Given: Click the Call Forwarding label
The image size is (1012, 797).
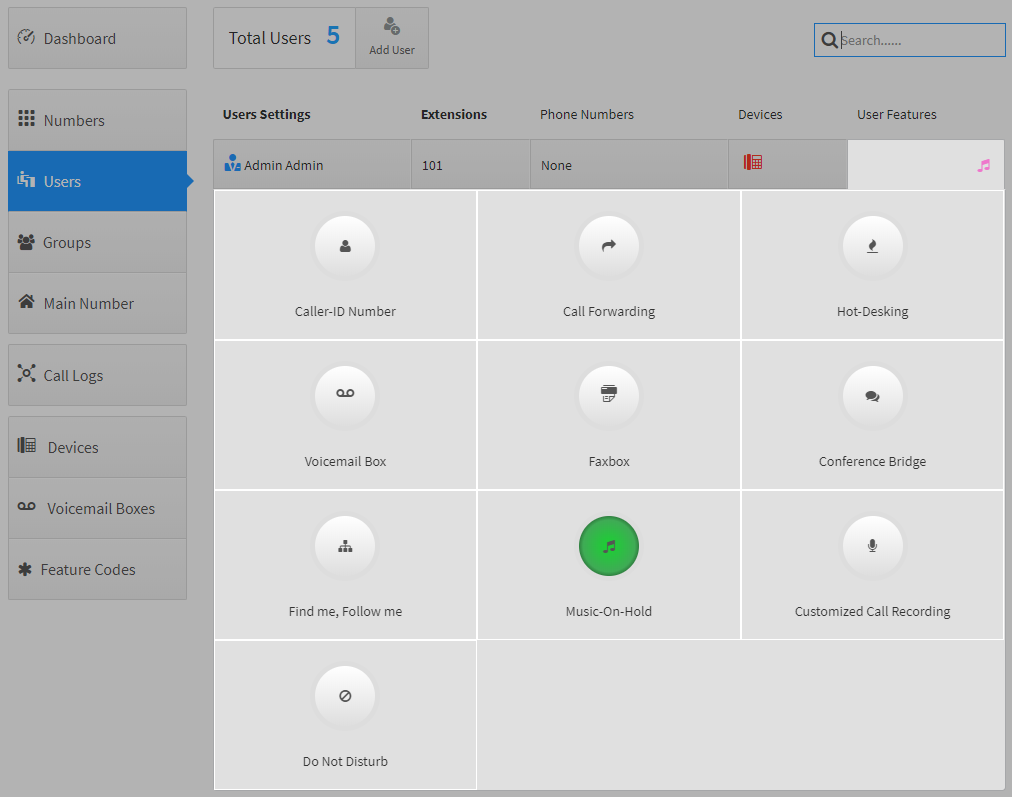Looking at the screenshot, I should click(x=609, y=311).
